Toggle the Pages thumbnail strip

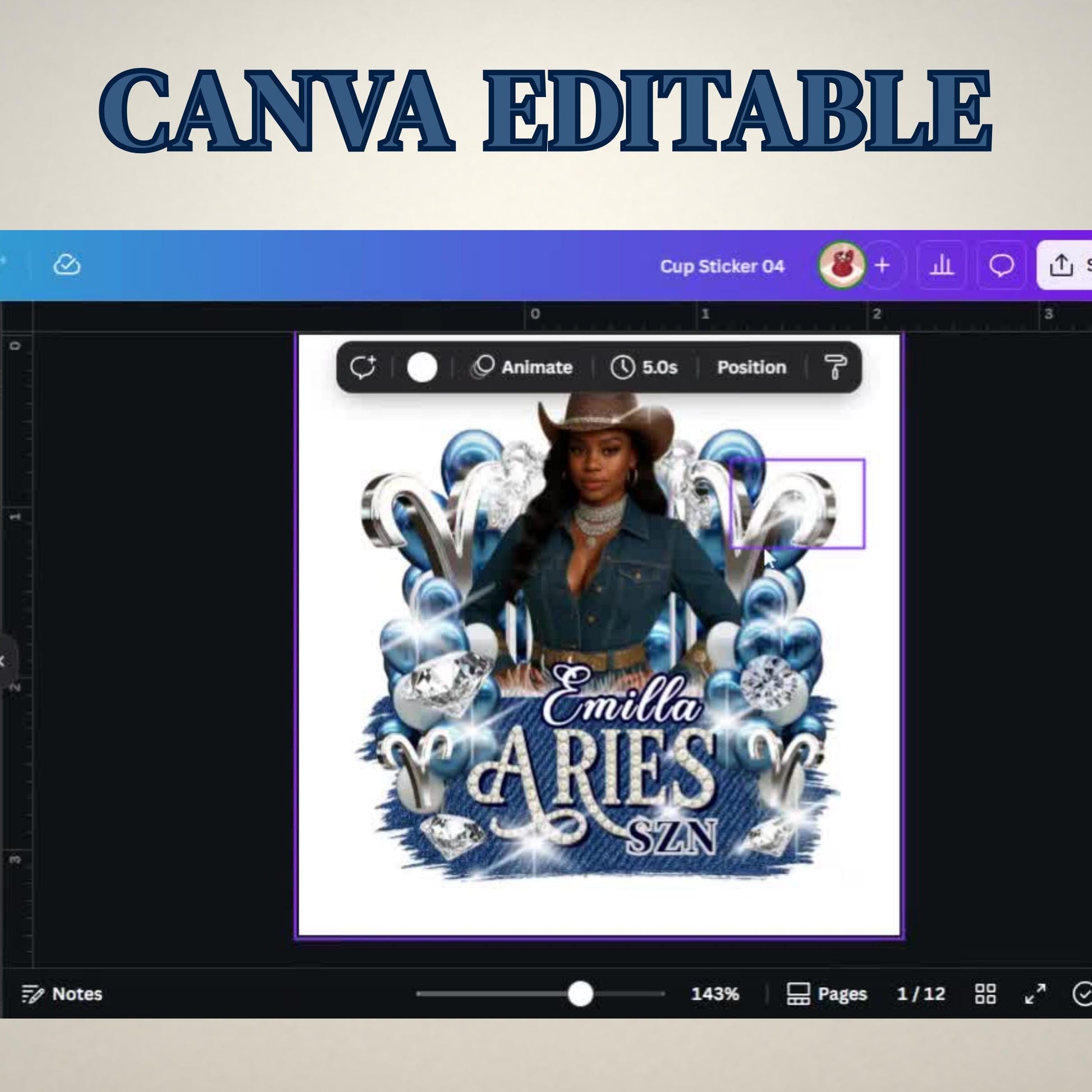(x=827, y=994)
